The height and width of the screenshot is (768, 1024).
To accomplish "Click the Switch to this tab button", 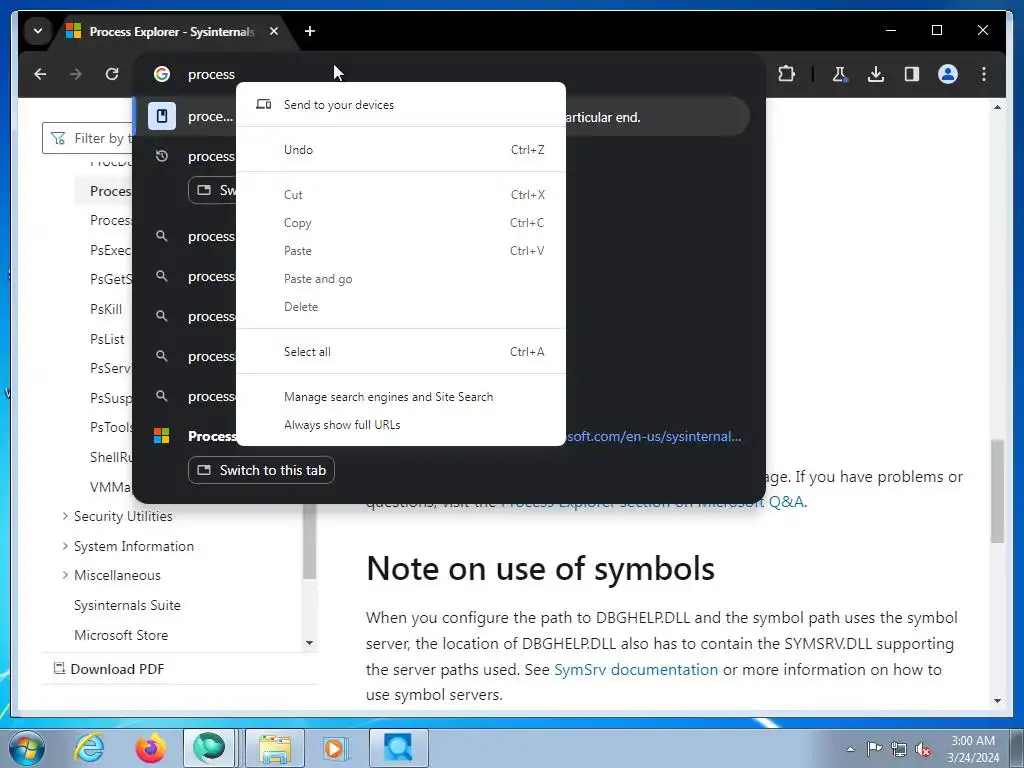I will click(x=261, y=470).
